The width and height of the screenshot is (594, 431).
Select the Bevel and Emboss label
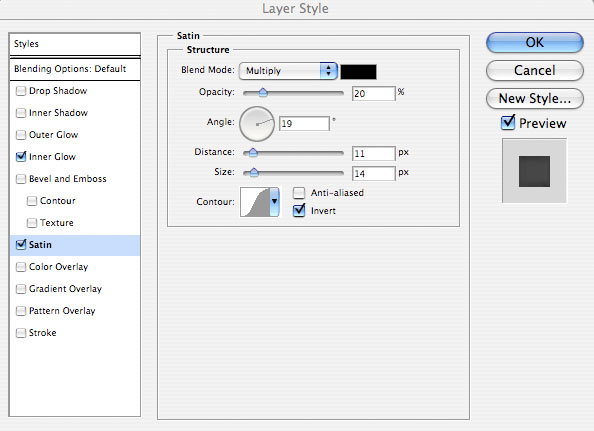click(68, 179)
